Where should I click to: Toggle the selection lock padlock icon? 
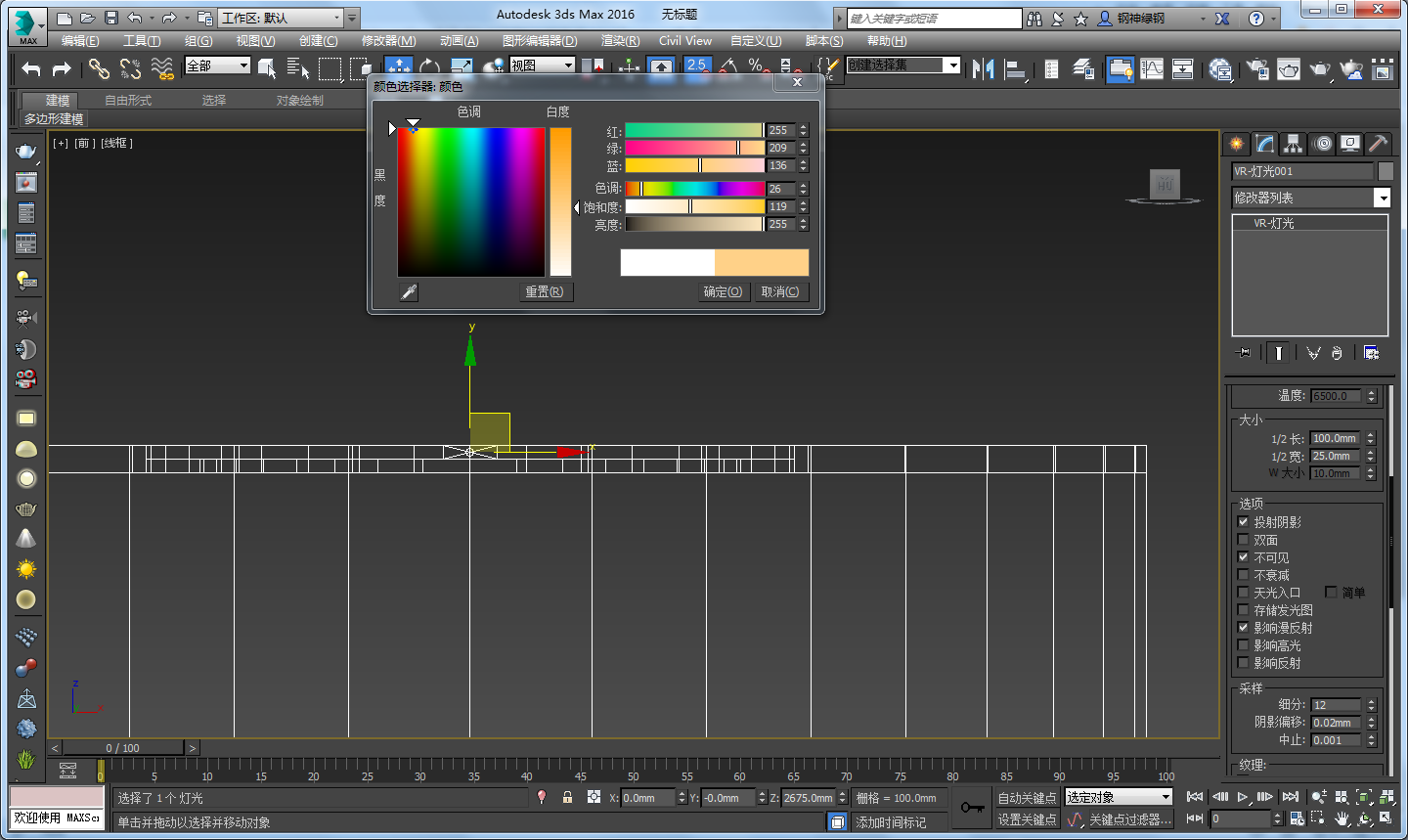point(567,798)
